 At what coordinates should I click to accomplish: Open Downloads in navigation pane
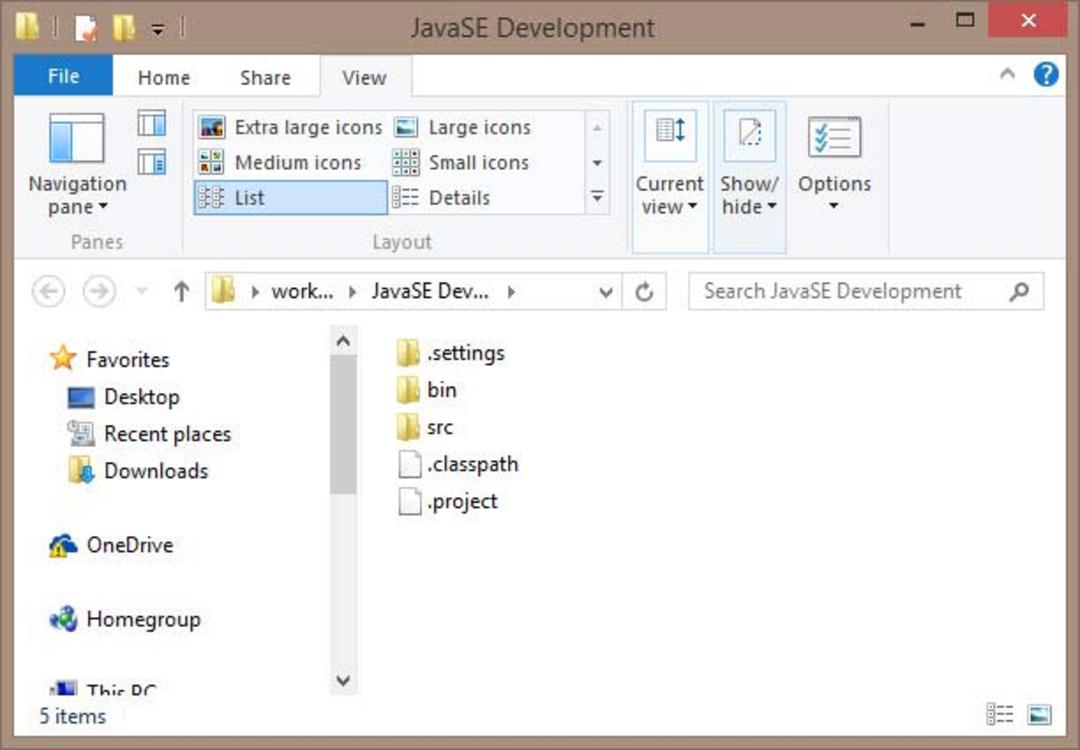[138, 471]
